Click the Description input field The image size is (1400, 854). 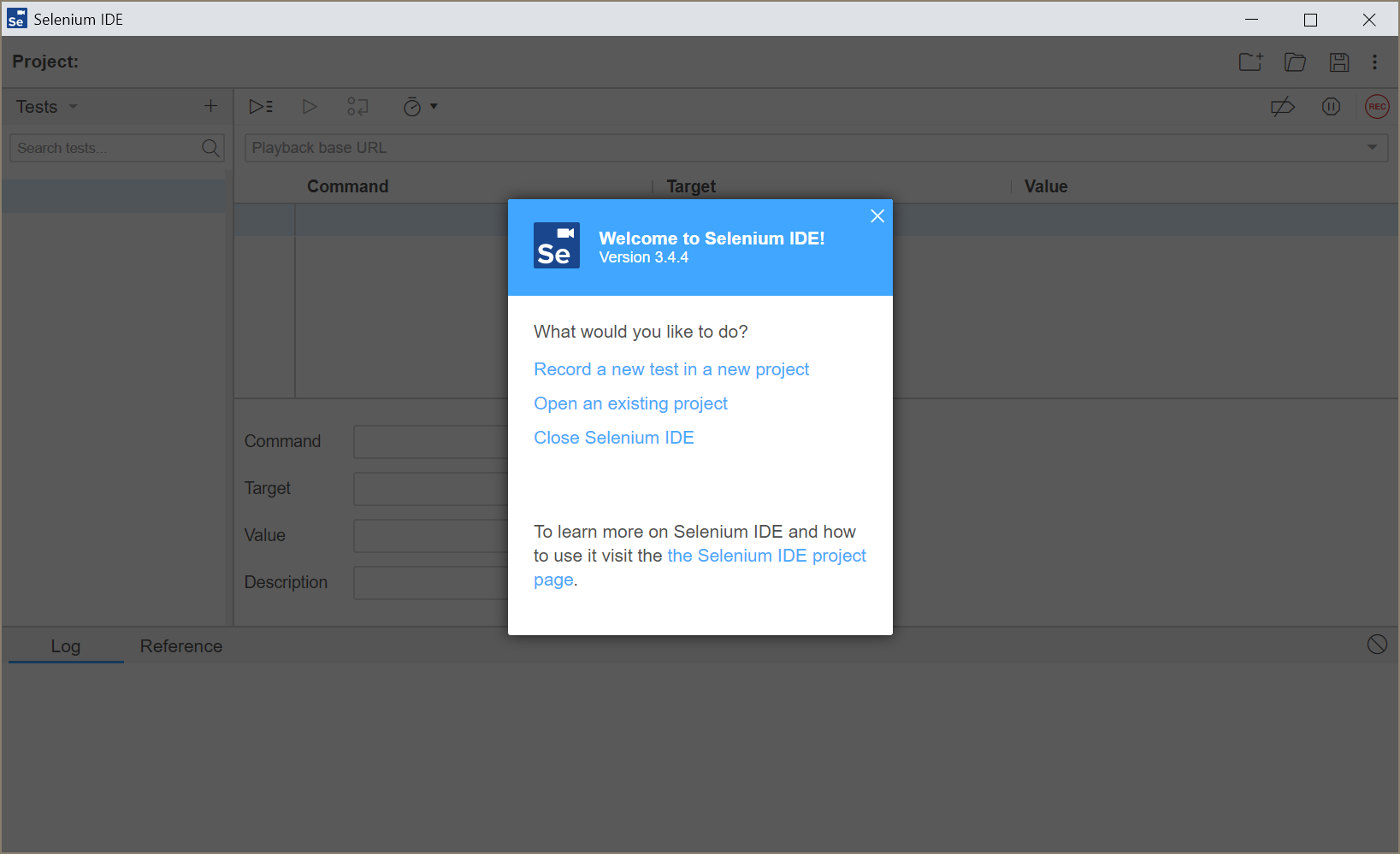coord(431,583)
